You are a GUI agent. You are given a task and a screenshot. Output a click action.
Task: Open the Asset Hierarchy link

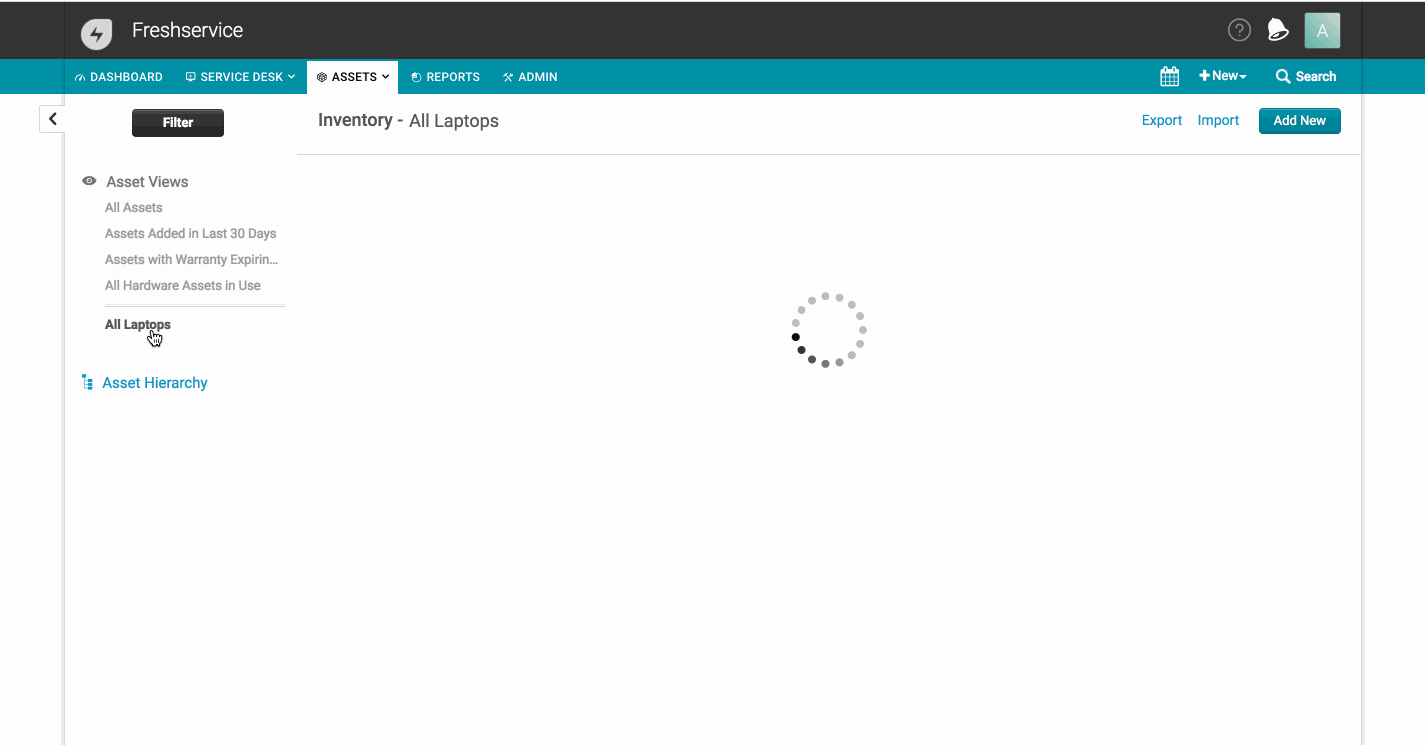pyautogui.click(x=155, y=383)
